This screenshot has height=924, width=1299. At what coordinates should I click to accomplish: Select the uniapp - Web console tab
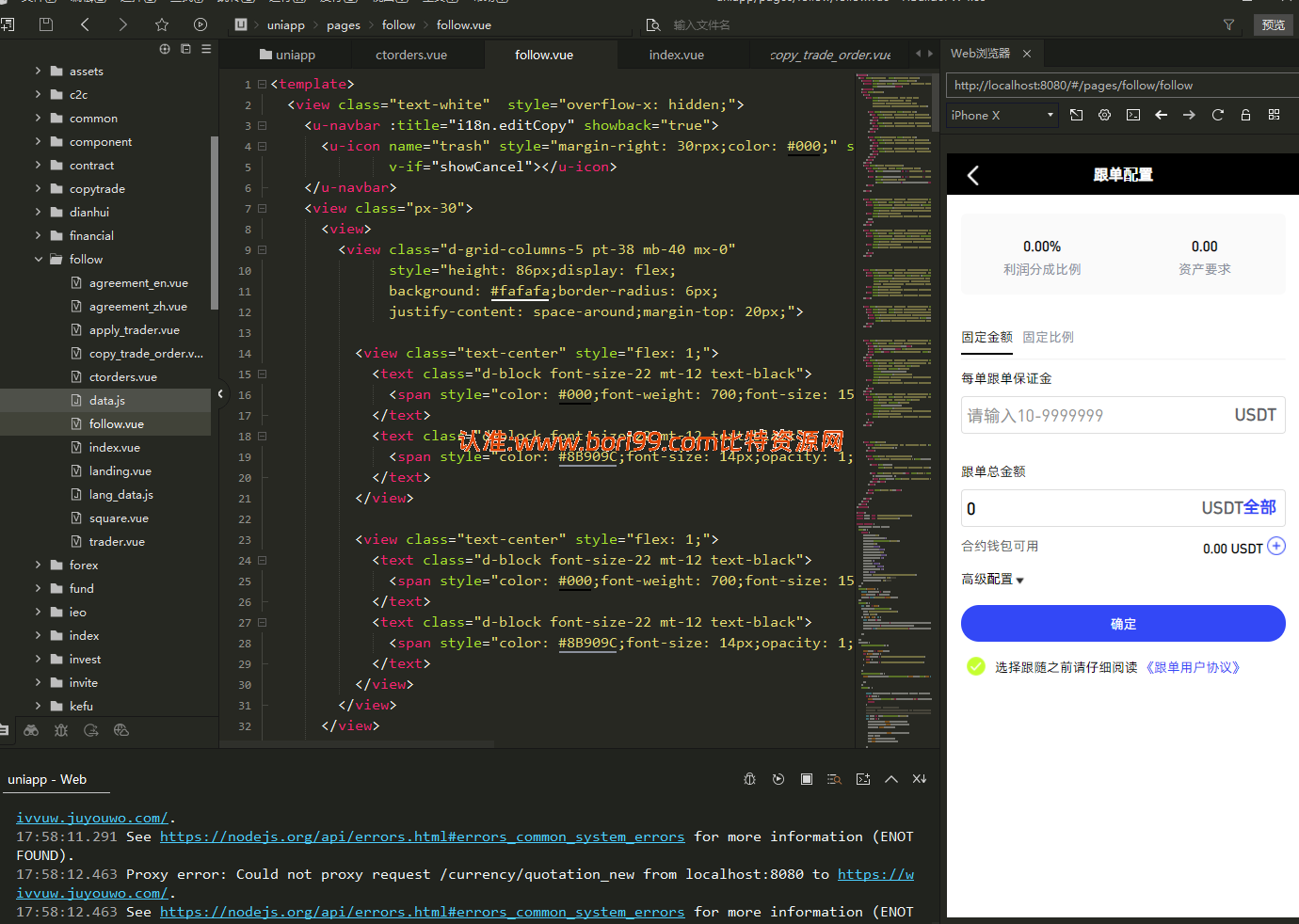[47, 779]
